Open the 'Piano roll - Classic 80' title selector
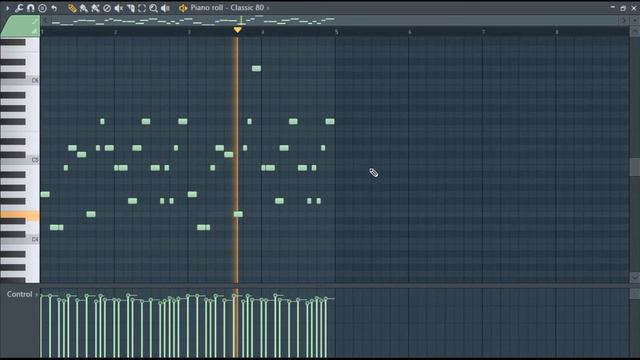640x360 pixels. coord(227,8)
